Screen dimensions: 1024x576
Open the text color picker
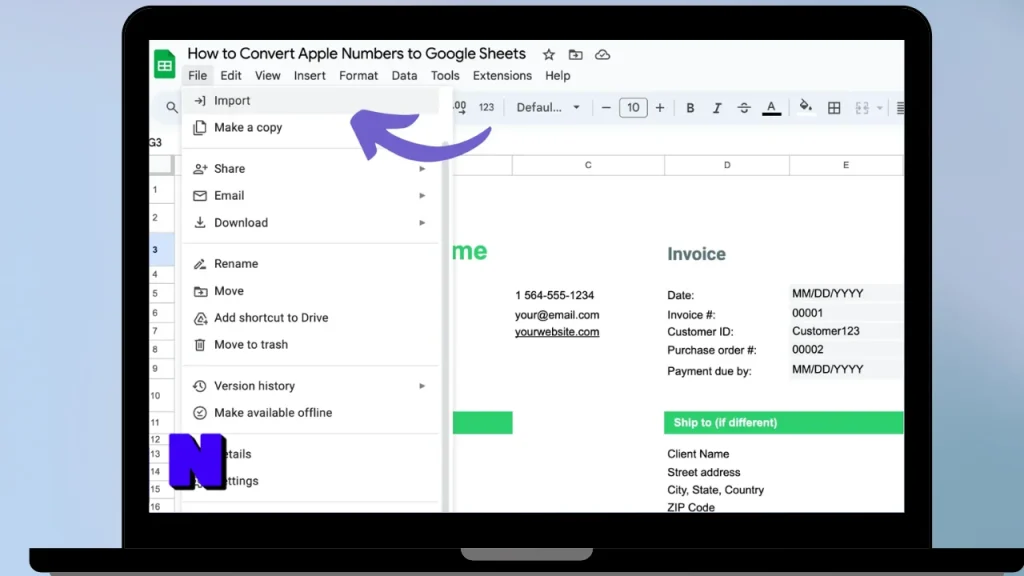[x=771, y=108]
